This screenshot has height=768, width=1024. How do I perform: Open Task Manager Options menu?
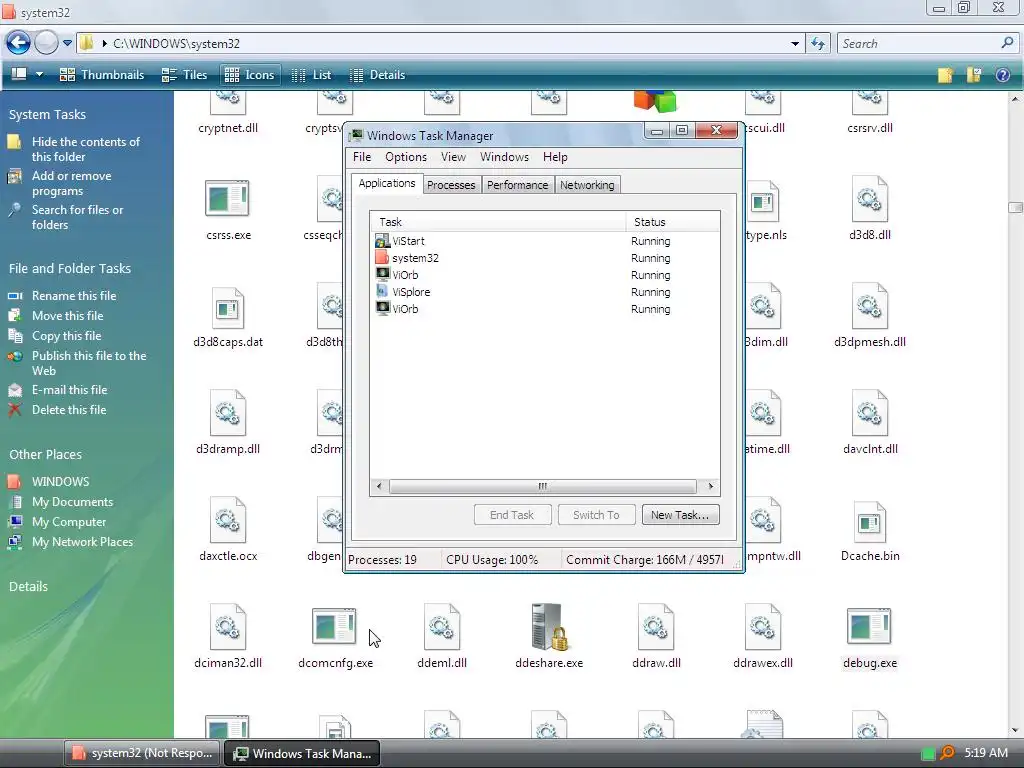point(406,157)
